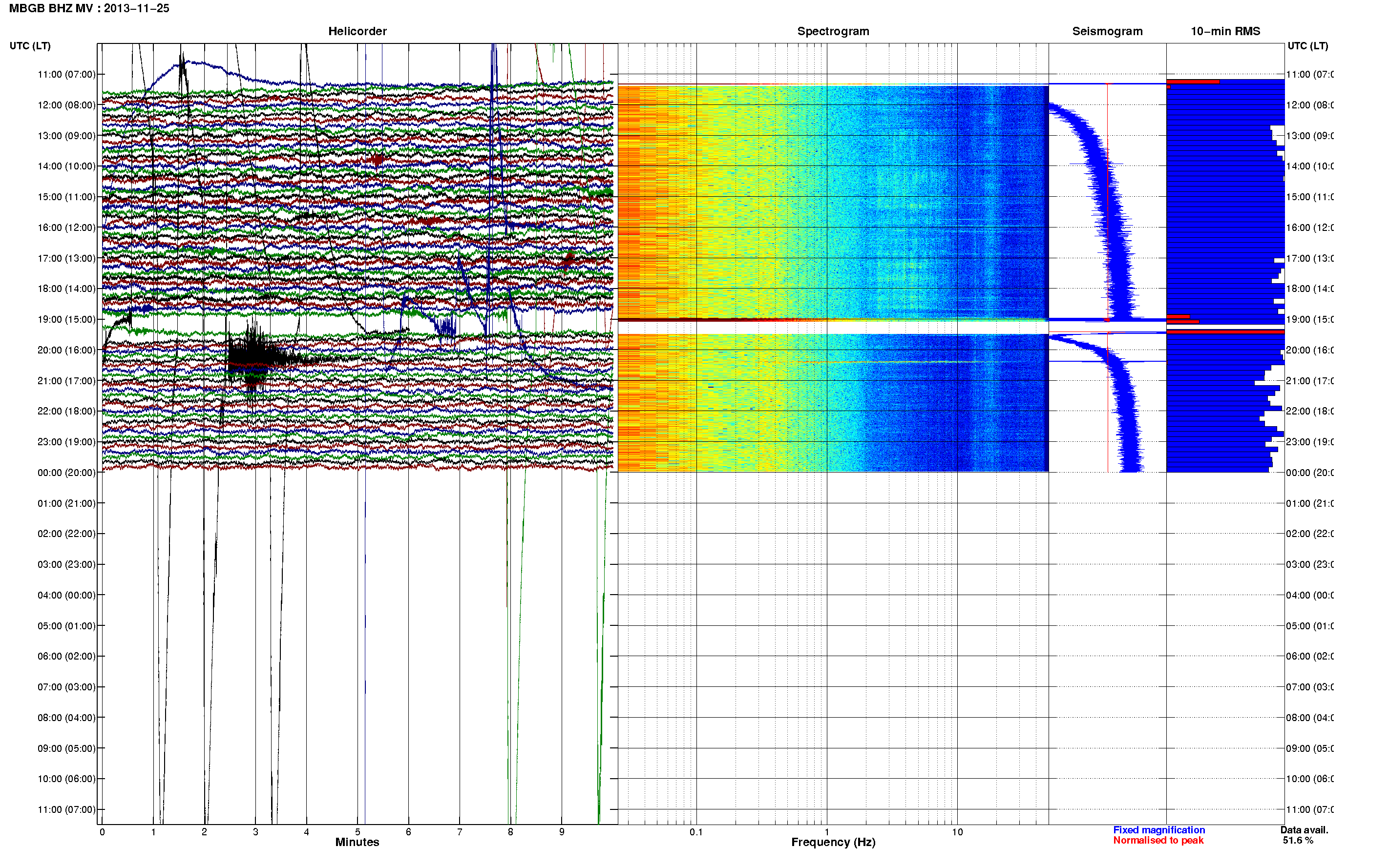1389x868 pixels.
Task: Click the left '20:00 (16:00)' time label
Action: [x=66, y=350]
